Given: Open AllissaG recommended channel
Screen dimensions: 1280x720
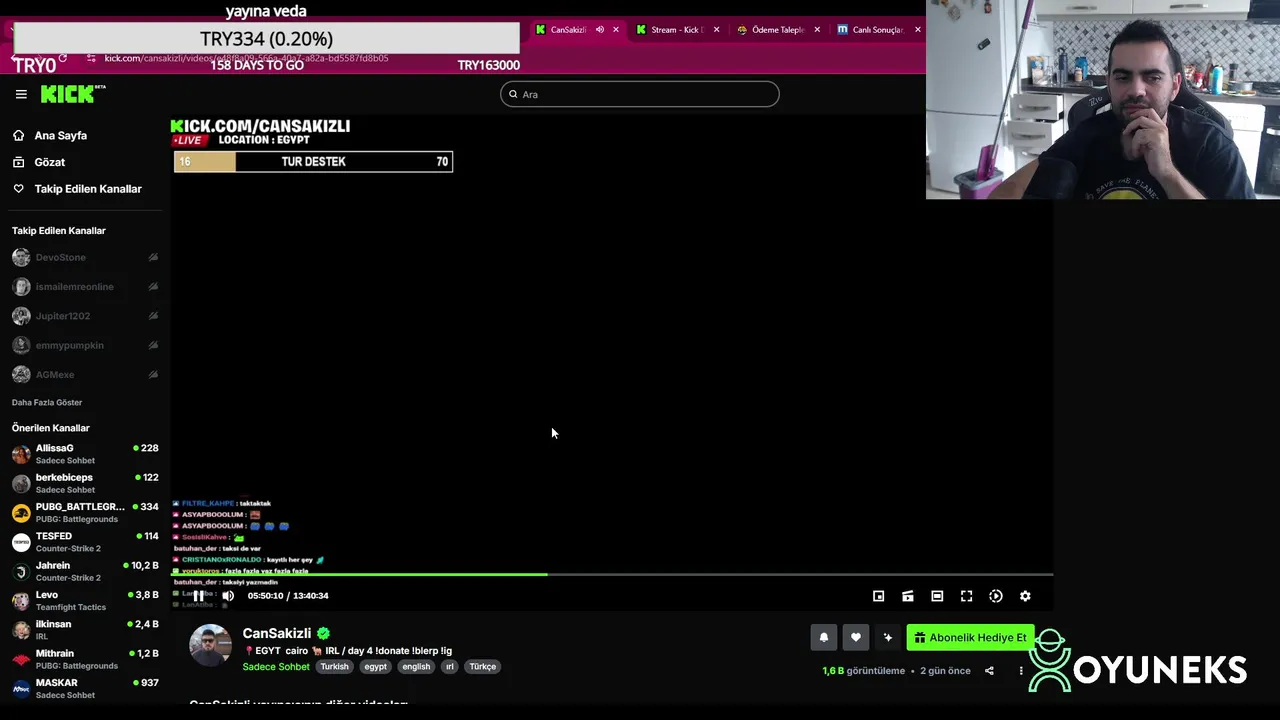Looking at the screenshot, I should coord(85,454).
